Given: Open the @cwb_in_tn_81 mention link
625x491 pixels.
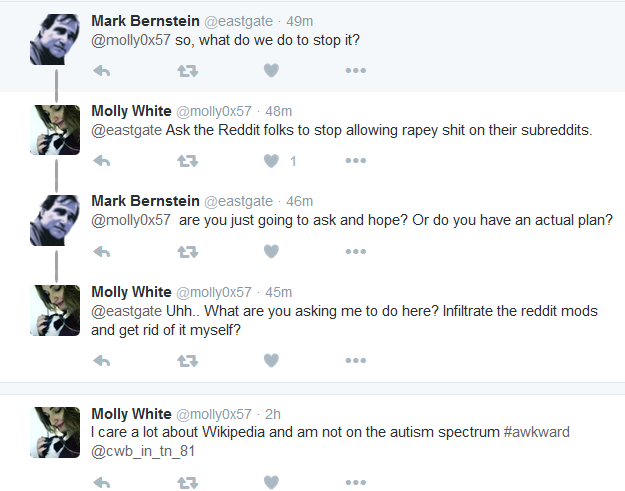Looking at the screenshot, I should (143, 451).
